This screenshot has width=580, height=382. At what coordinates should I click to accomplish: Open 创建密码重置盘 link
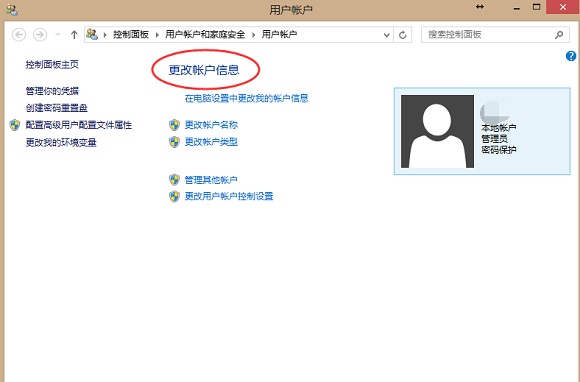[x=57, y=108]
